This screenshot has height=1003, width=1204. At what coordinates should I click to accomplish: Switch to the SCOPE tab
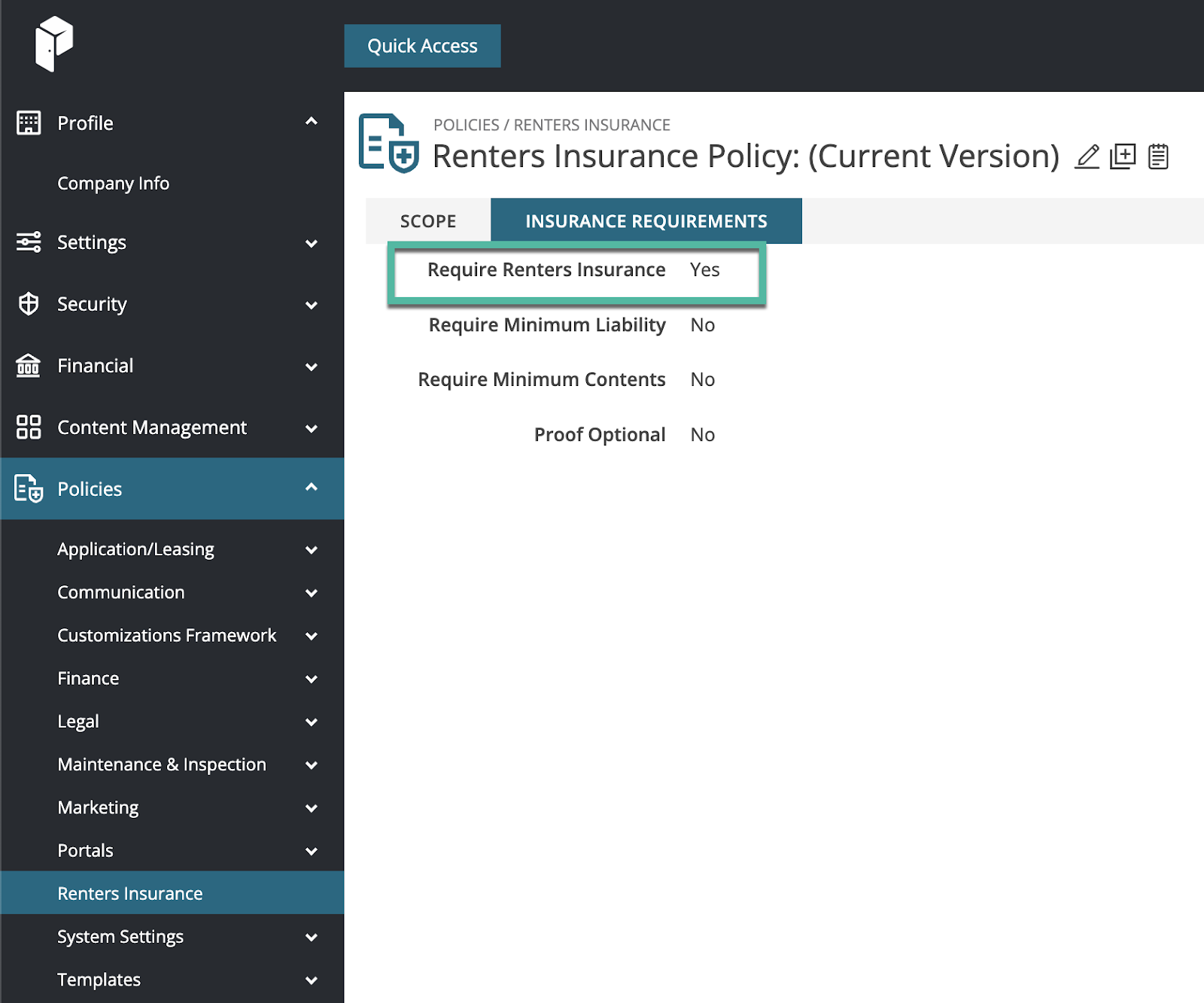428,221
